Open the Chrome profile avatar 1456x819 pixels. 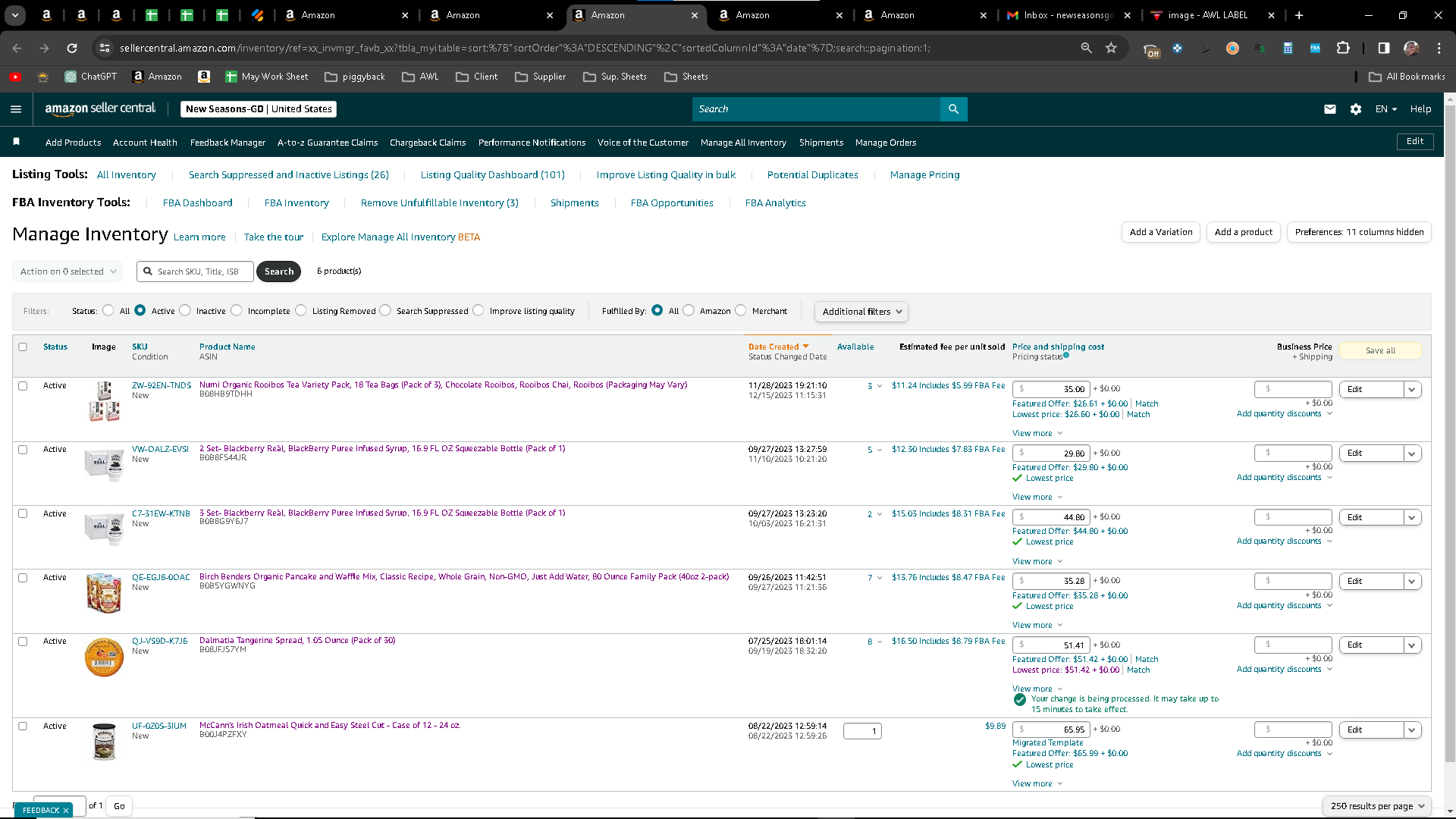click(x=1411, y=48)
